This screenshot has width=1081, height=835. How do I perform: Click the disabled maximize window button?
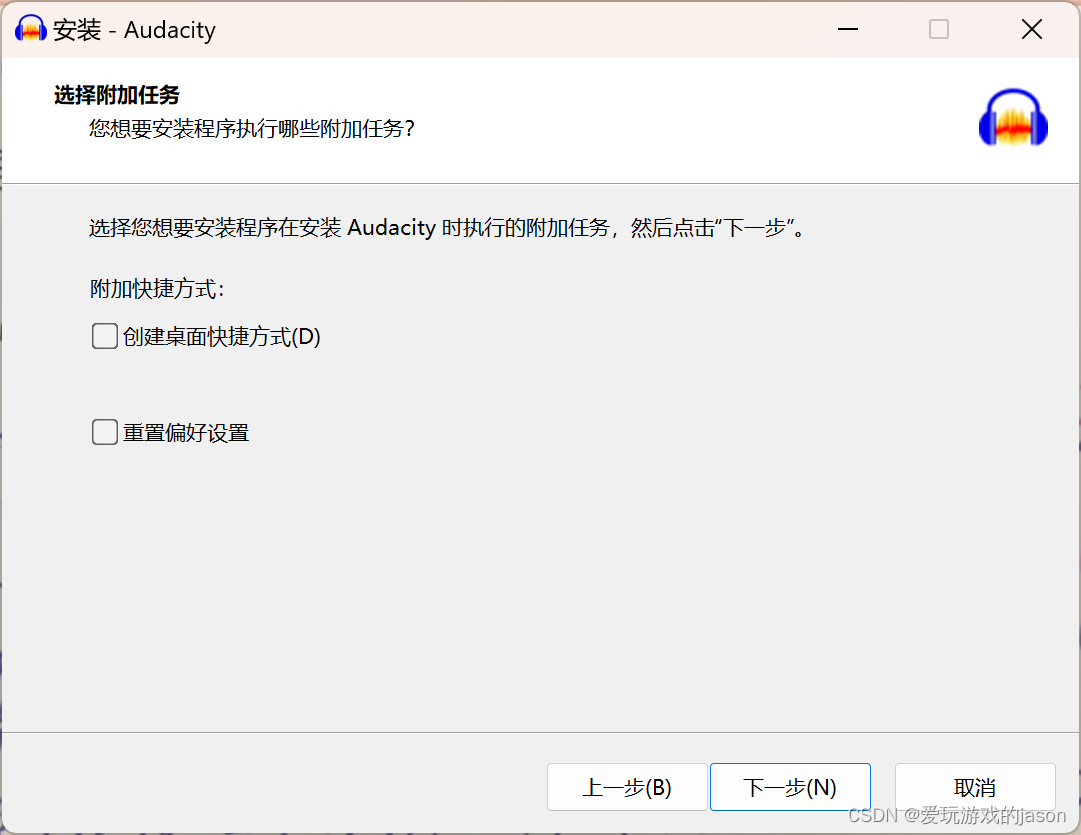coord(938,29)
